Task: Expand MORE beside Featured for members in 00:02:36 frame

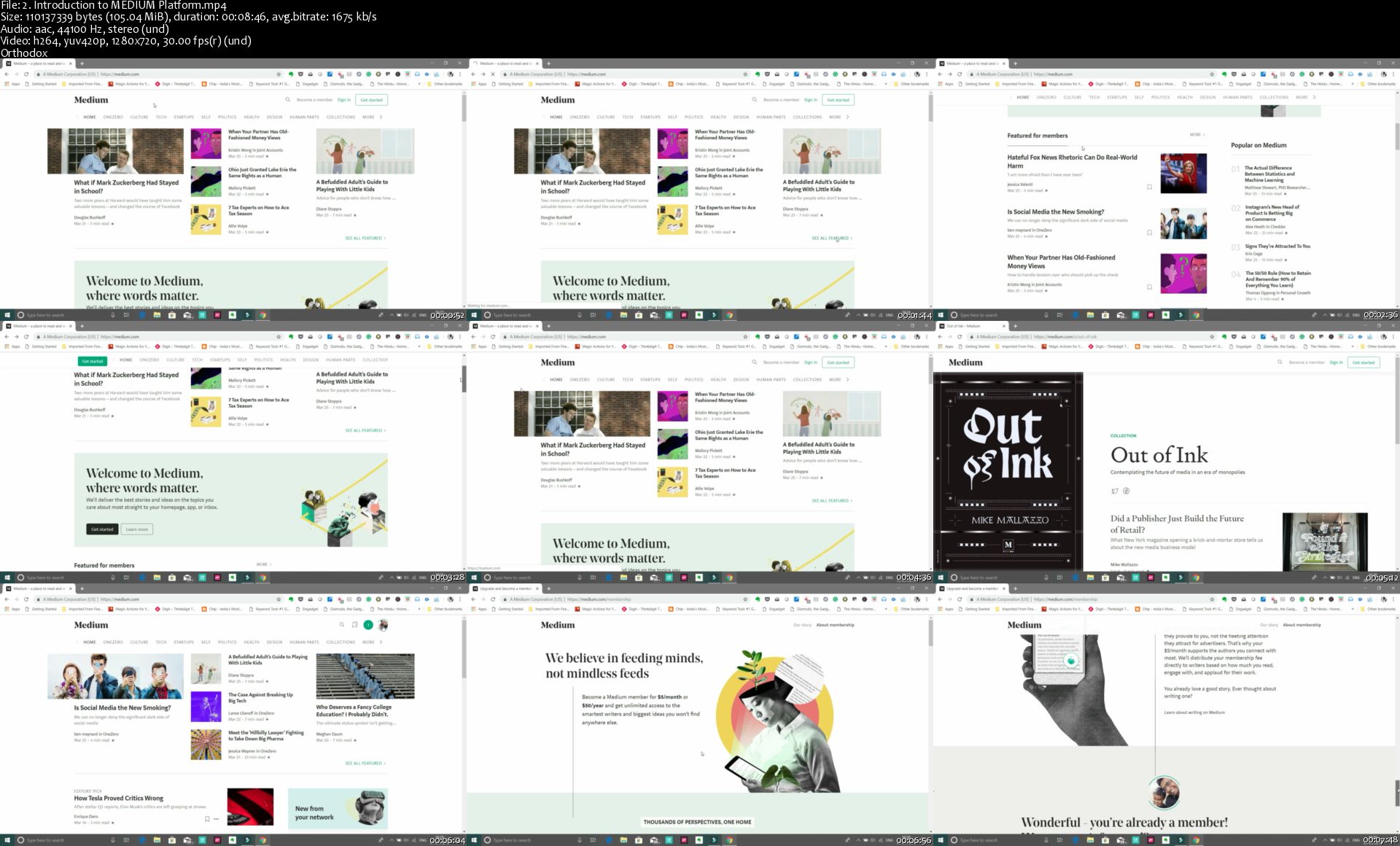Action: (x=1197, y=135)
